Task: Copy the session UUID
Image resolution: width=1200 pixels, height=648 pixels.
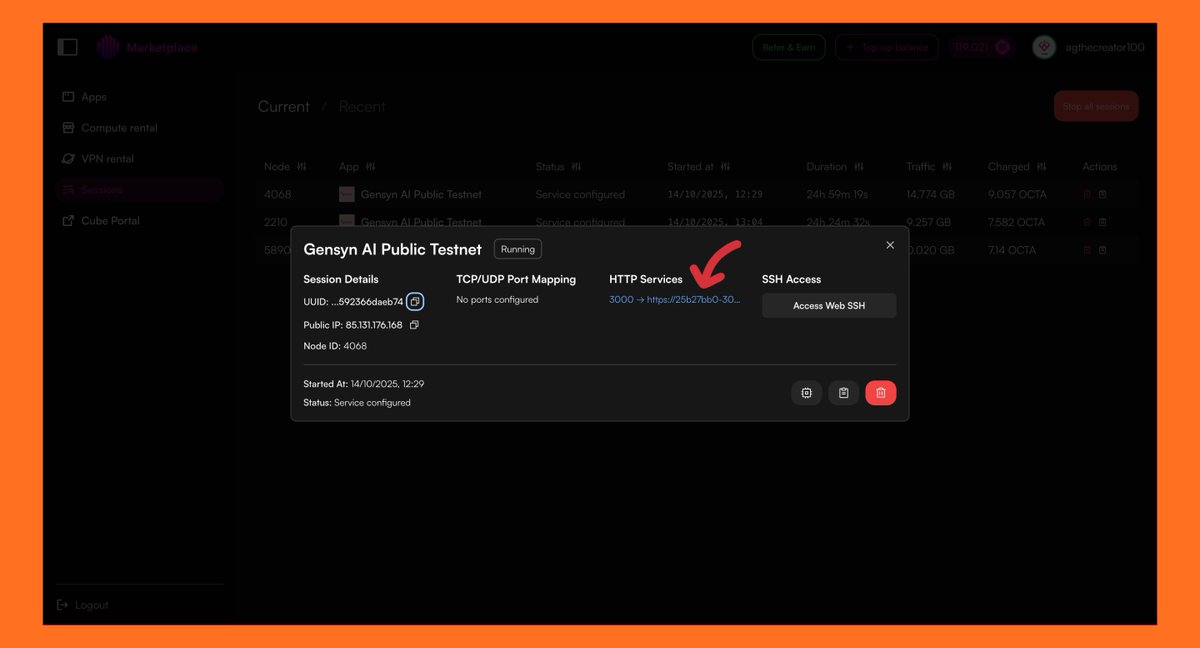Action: tap(415, 301)
